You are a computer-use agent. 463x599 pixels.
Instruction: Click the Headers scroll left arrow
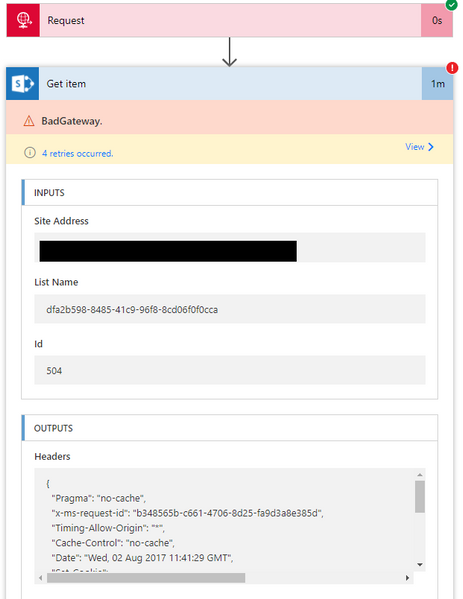[40, 578]
